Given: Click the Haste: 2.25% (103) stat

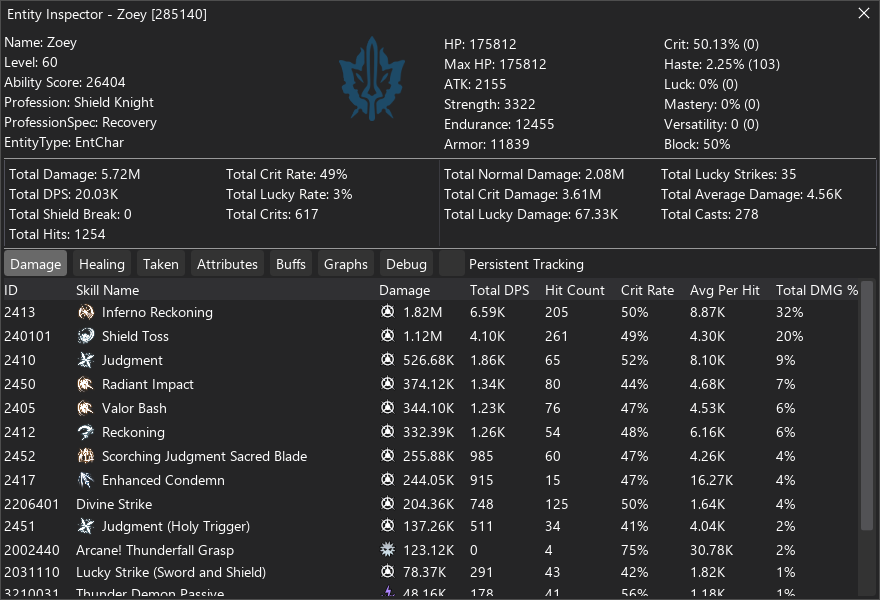Looking at the screenshot, I should (x=722, y=64).
